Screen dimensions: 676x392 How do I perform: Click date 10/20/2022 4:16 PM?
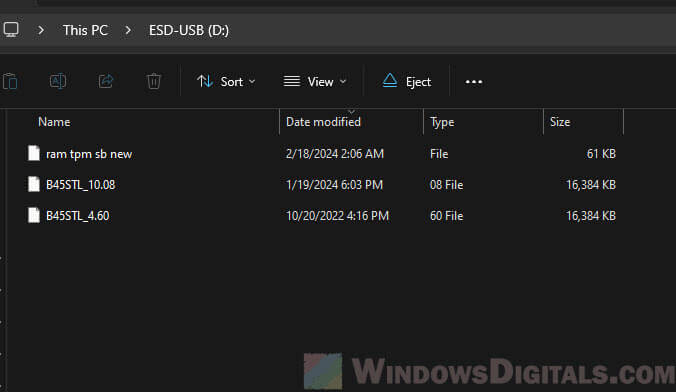[337, 216]
